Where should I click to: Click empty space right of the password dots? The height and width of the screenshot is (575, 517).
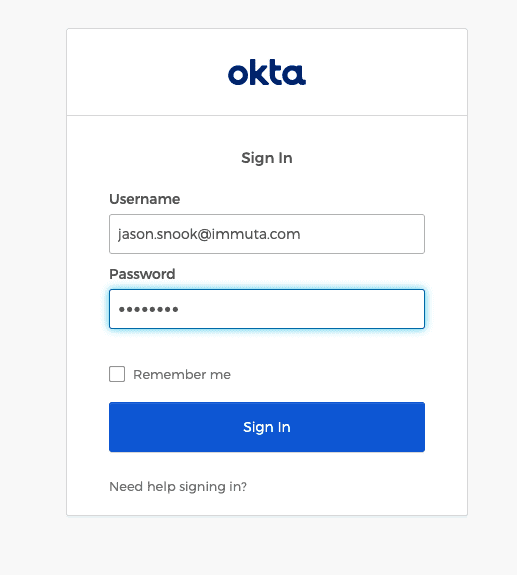click(301, 309)
